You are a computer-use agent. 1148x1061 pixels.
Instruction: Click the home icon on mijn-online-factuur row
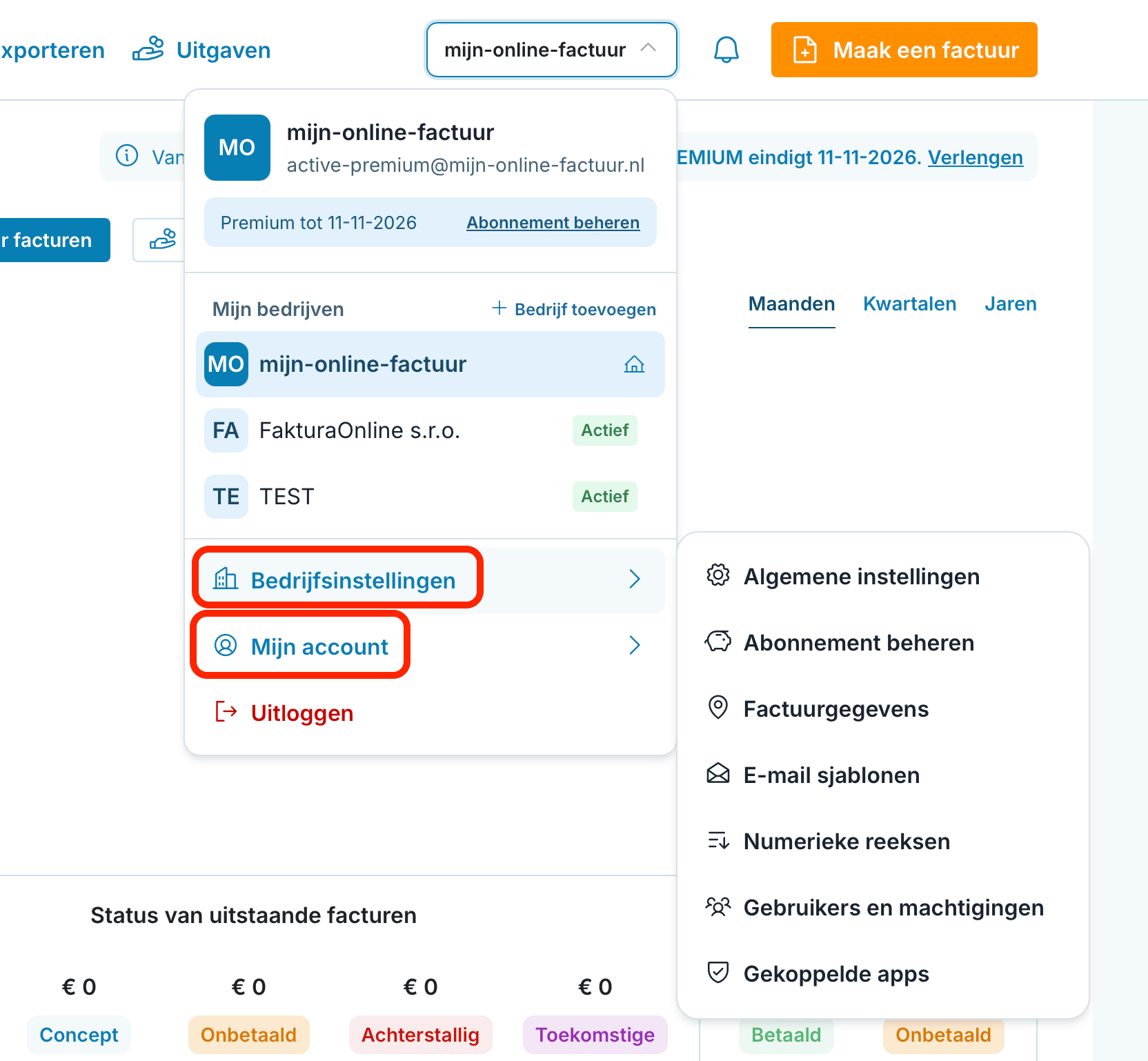tap(634, 364)
